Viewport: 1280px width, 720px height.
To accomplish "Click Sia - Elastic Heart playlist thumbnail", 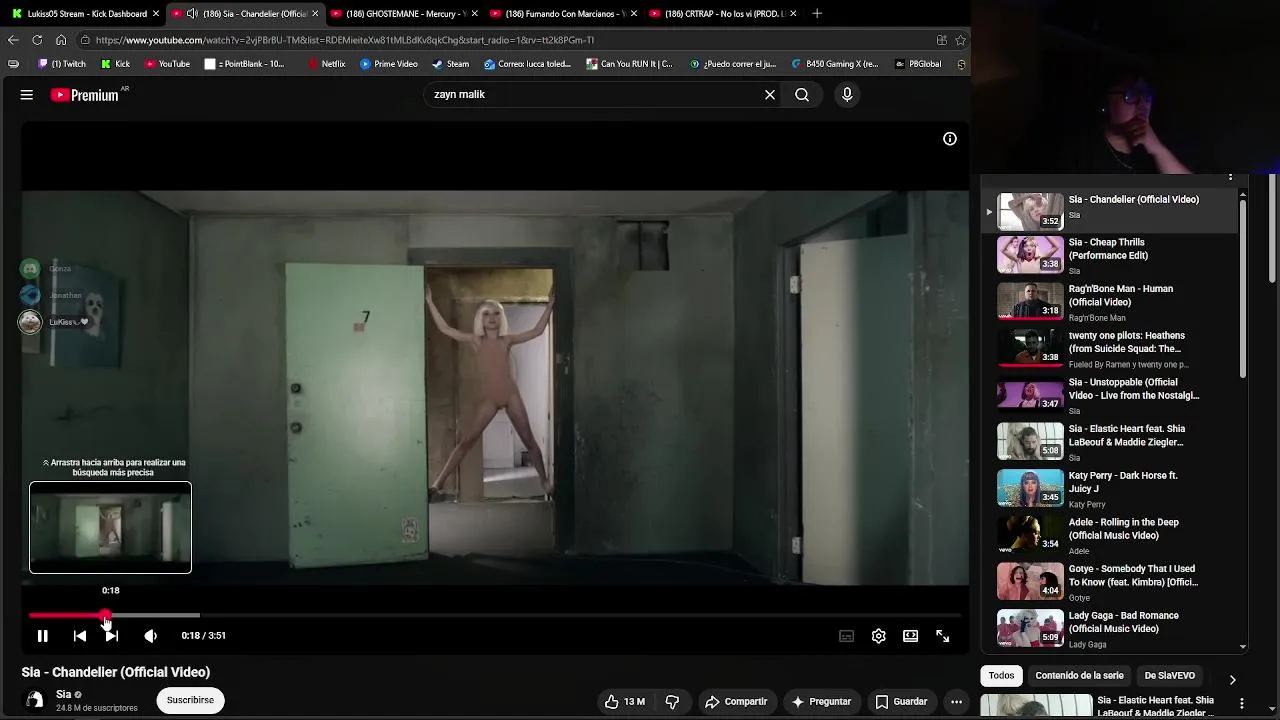I will point(1030,441).
